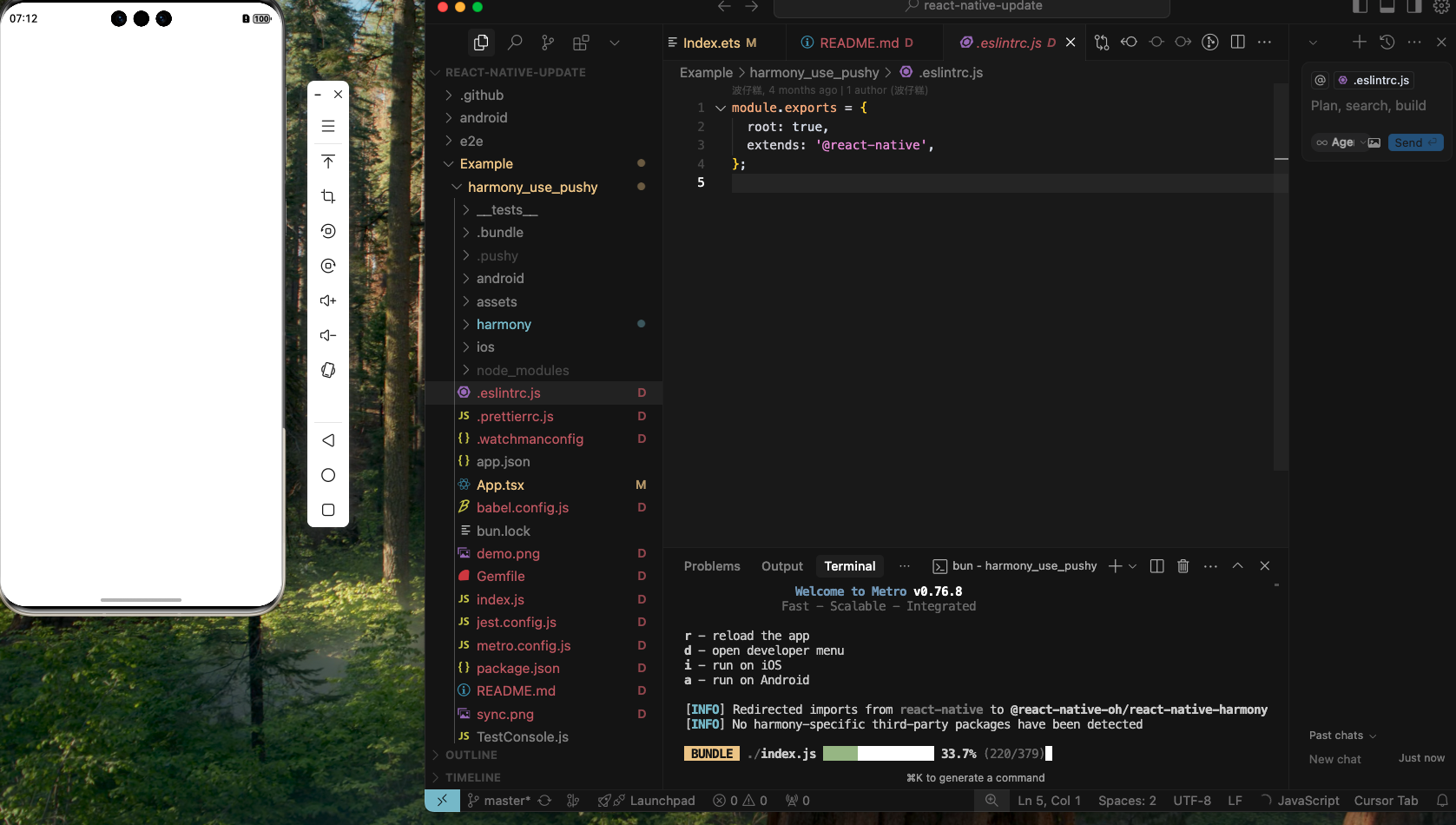Tap the volume up control in emulator toolbar
This screenshot has height=825, width=1456.
coord(327,300)
